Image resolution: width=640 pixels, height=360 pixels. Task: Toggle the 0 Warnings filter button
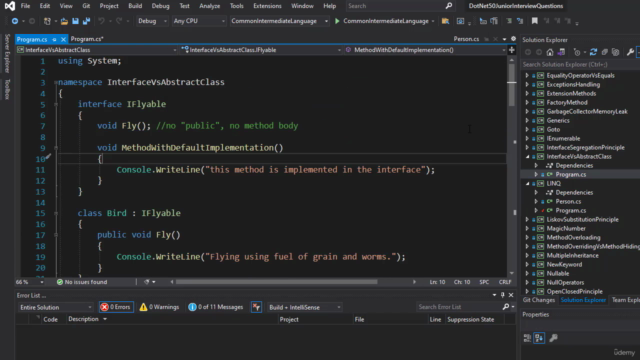pos(159,307)
